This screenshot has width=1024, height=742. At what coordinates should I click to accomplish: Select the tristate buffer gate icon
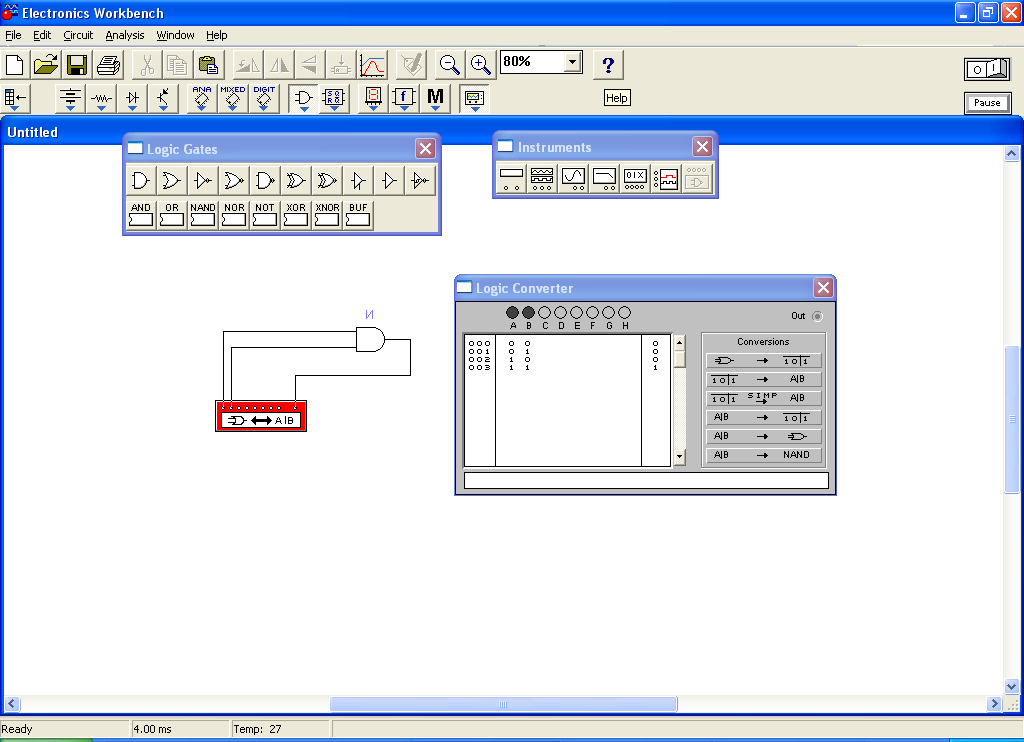[x=358, y=180]
